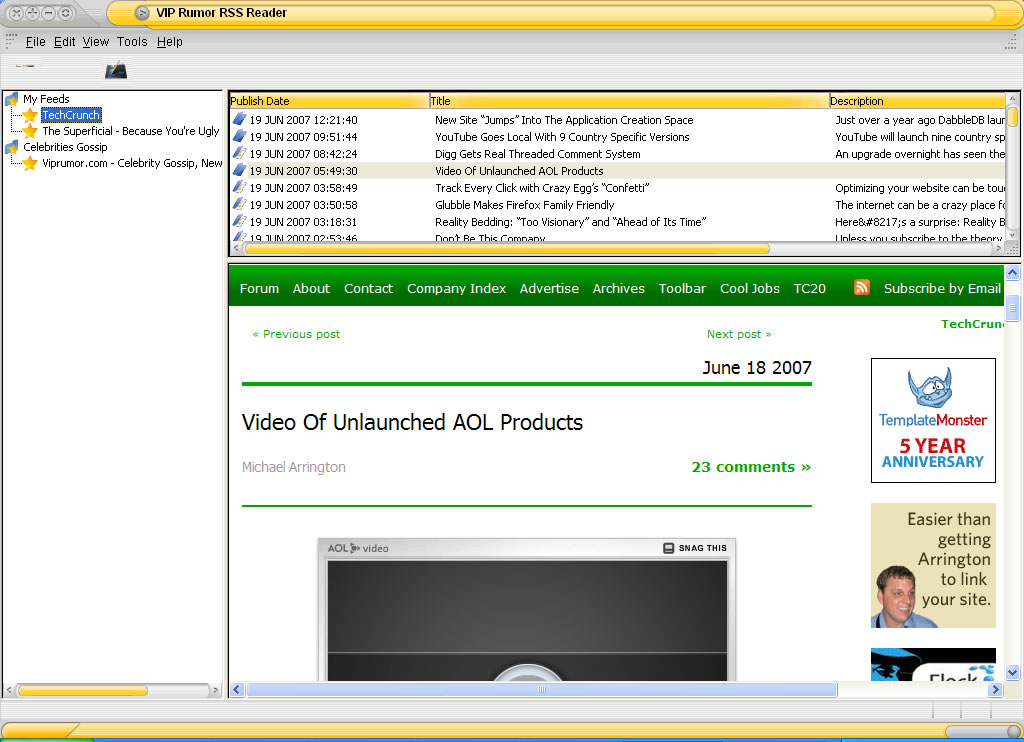Screen dimensions: 1024x742
Task: Click article icon for New Site Jumps entry
Action: click(239, 120)
